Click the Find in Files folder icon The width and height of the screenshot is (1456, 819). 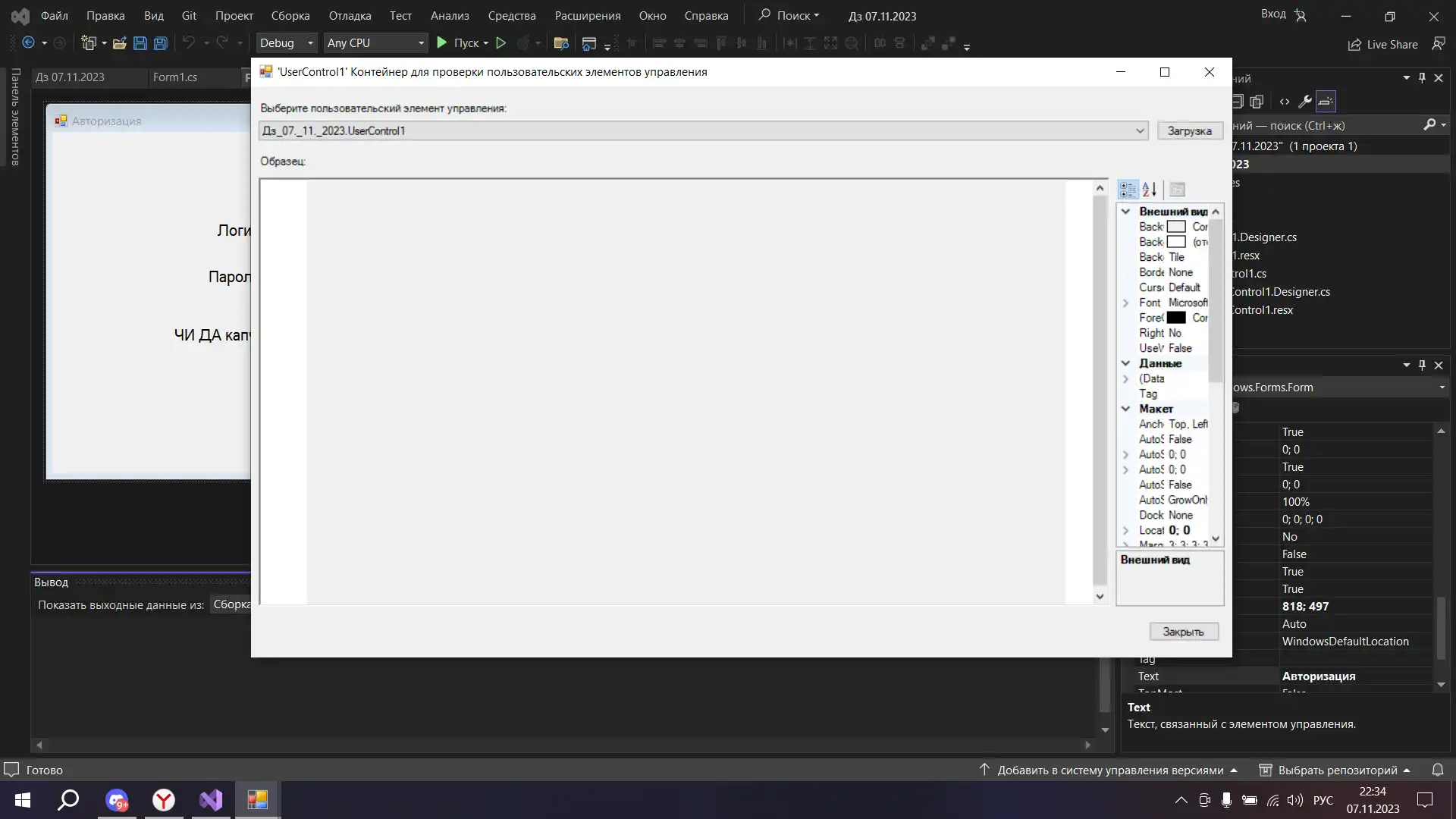pos(561,43)
